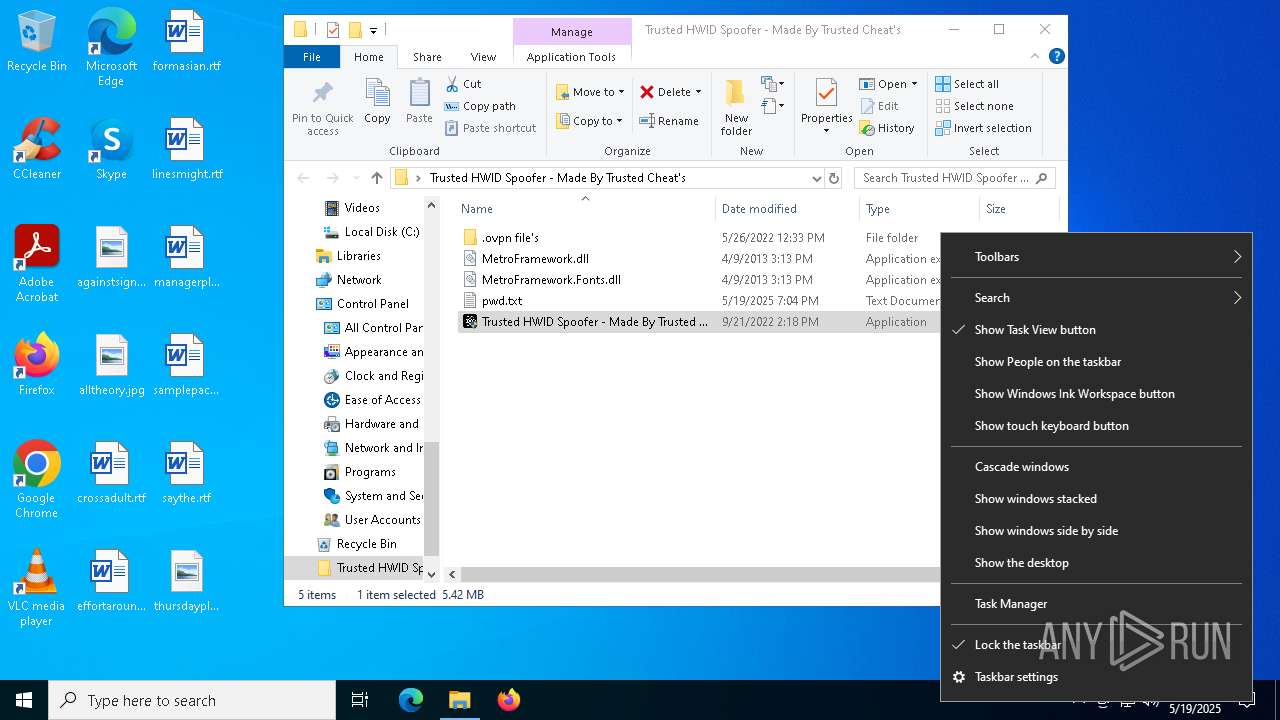Toggle Show People on the taskbar
This screenshot has width=1280, height=720.
click(x=1096, y=362)
